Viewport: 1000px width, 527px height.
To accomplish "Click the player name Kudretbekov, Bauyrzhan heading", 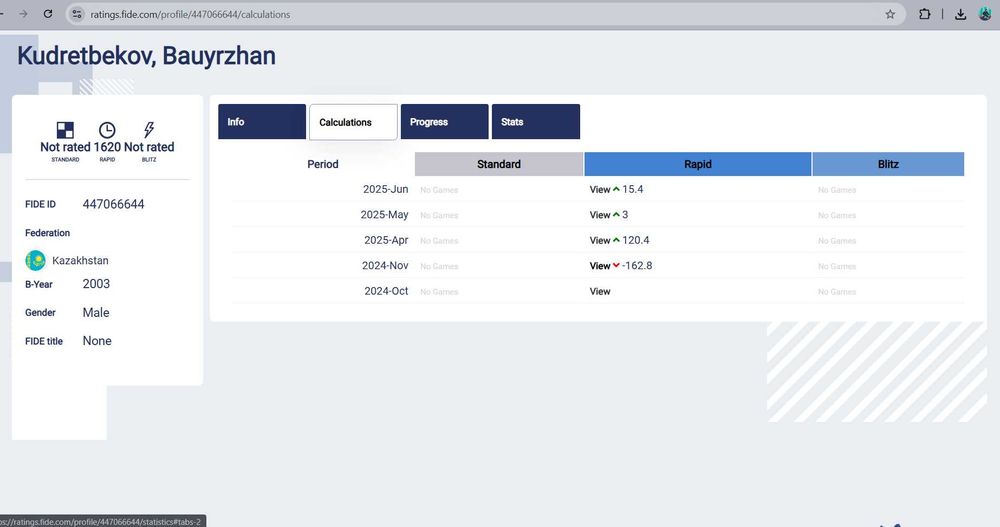I will [x=147, y=56].
